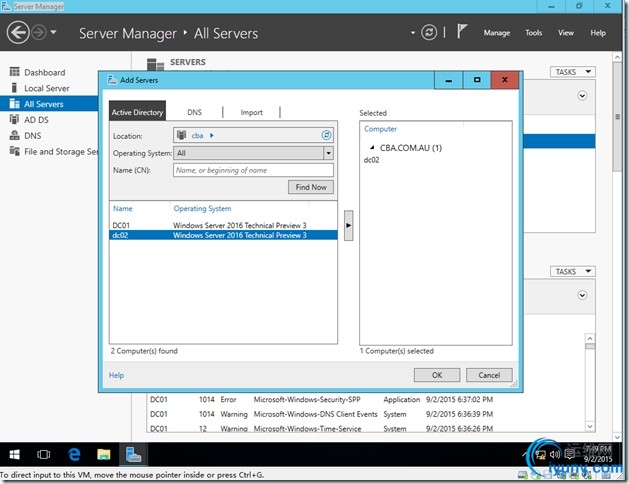This screenshot has height=484, width=629.
Task: Collapse the CBA.COM.AU (1) group
Action: pyautogui.click(x=372, y=148)
